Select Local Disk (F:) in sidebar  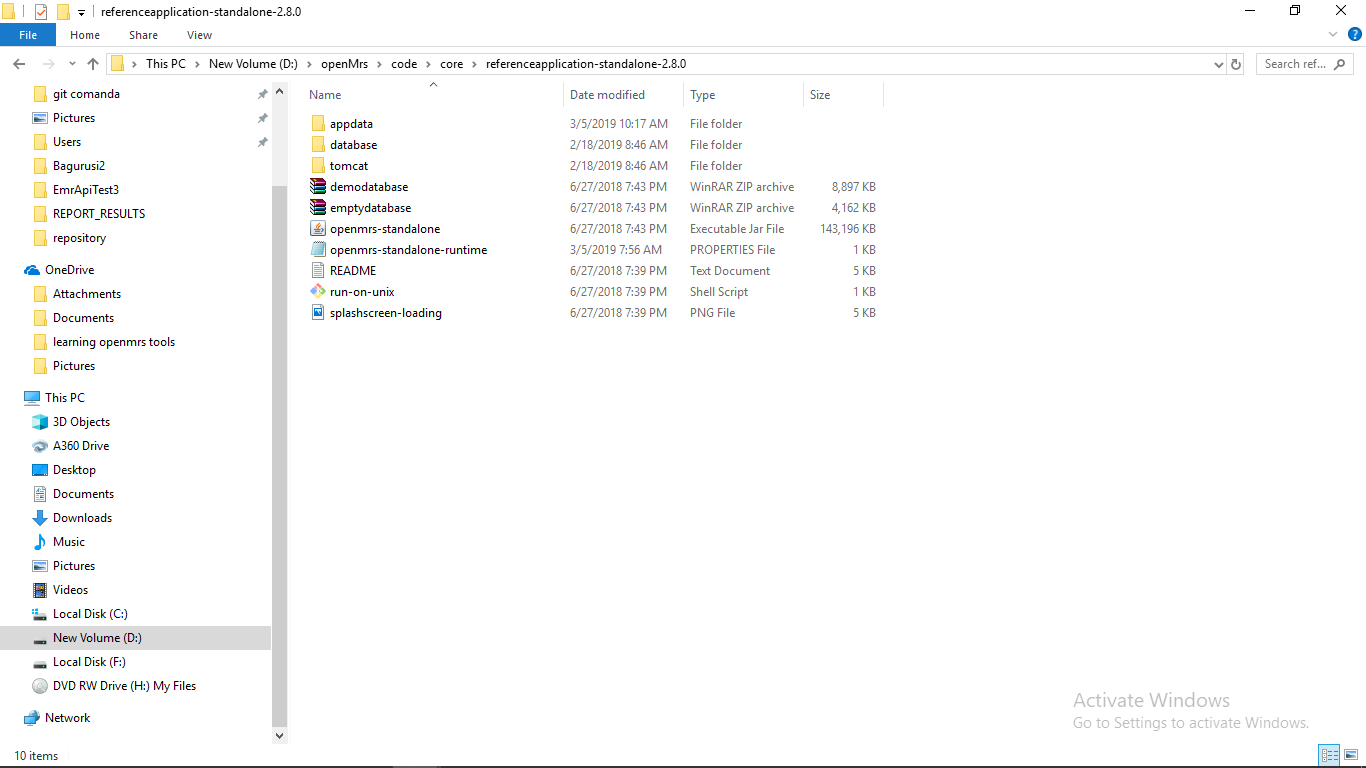(89, 662)
